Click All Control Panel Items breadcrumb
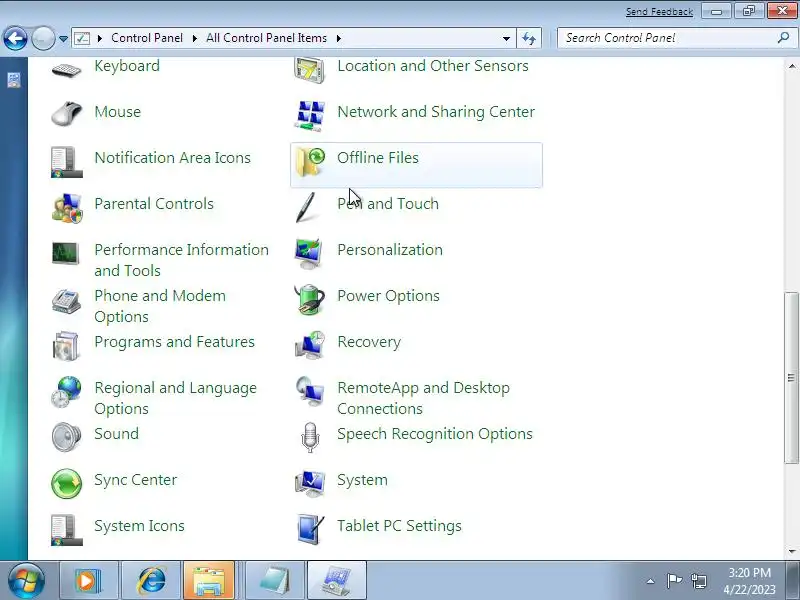The width and height of the screenshot is (800, 600). point(266,38)
